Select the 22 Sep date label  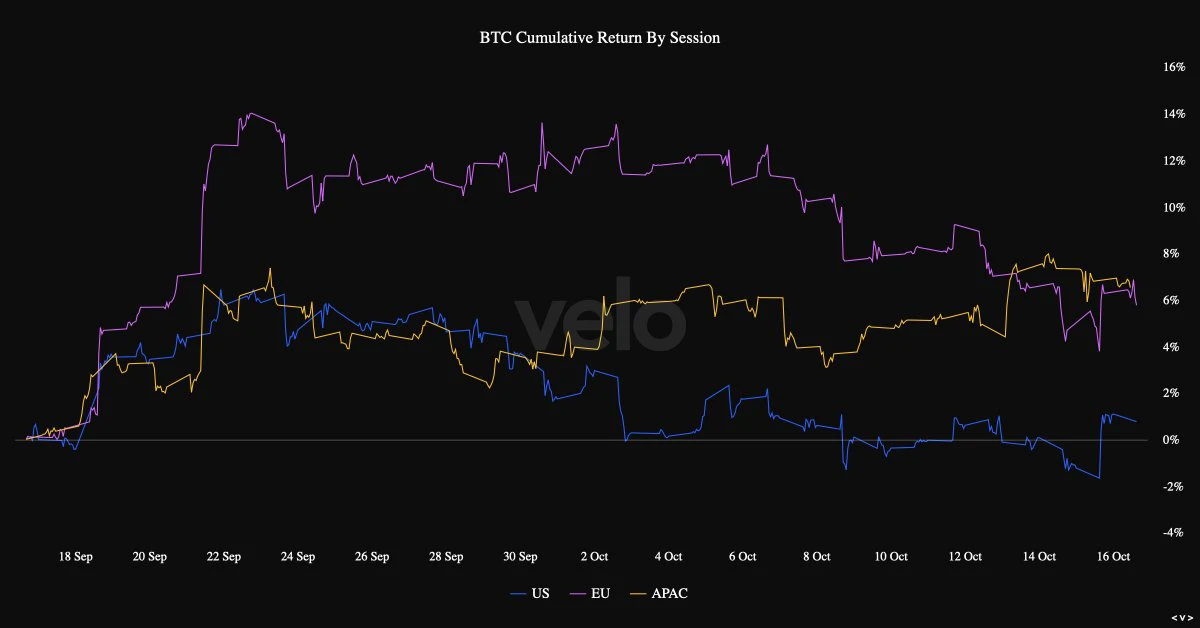click(x=224, y=557)
